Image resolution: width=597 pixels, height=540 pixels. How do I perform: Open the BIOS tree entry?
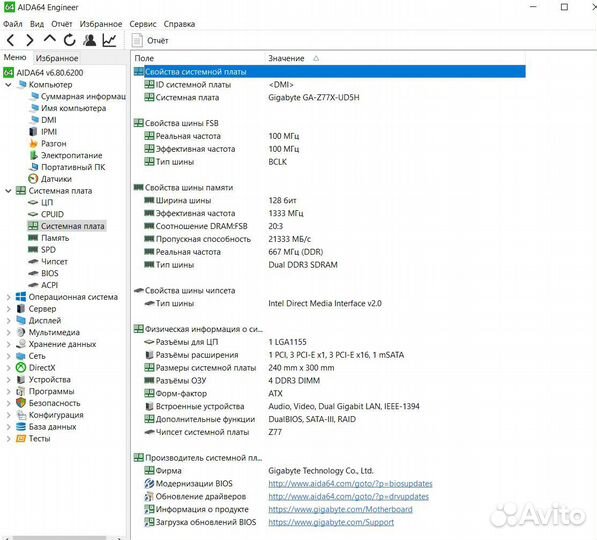coord(43,273)
